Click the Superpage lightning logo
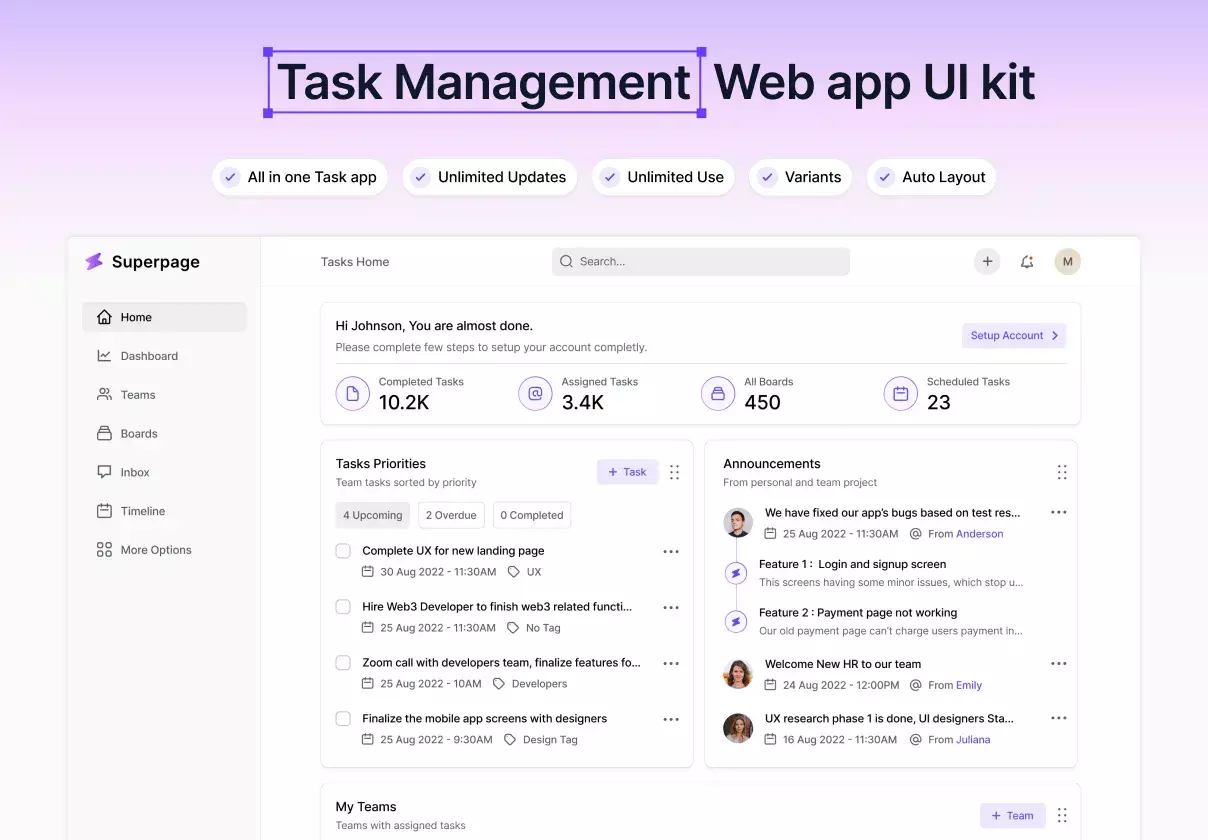The height and width of the screenshot is (840, 1208). tap(94, 262)
